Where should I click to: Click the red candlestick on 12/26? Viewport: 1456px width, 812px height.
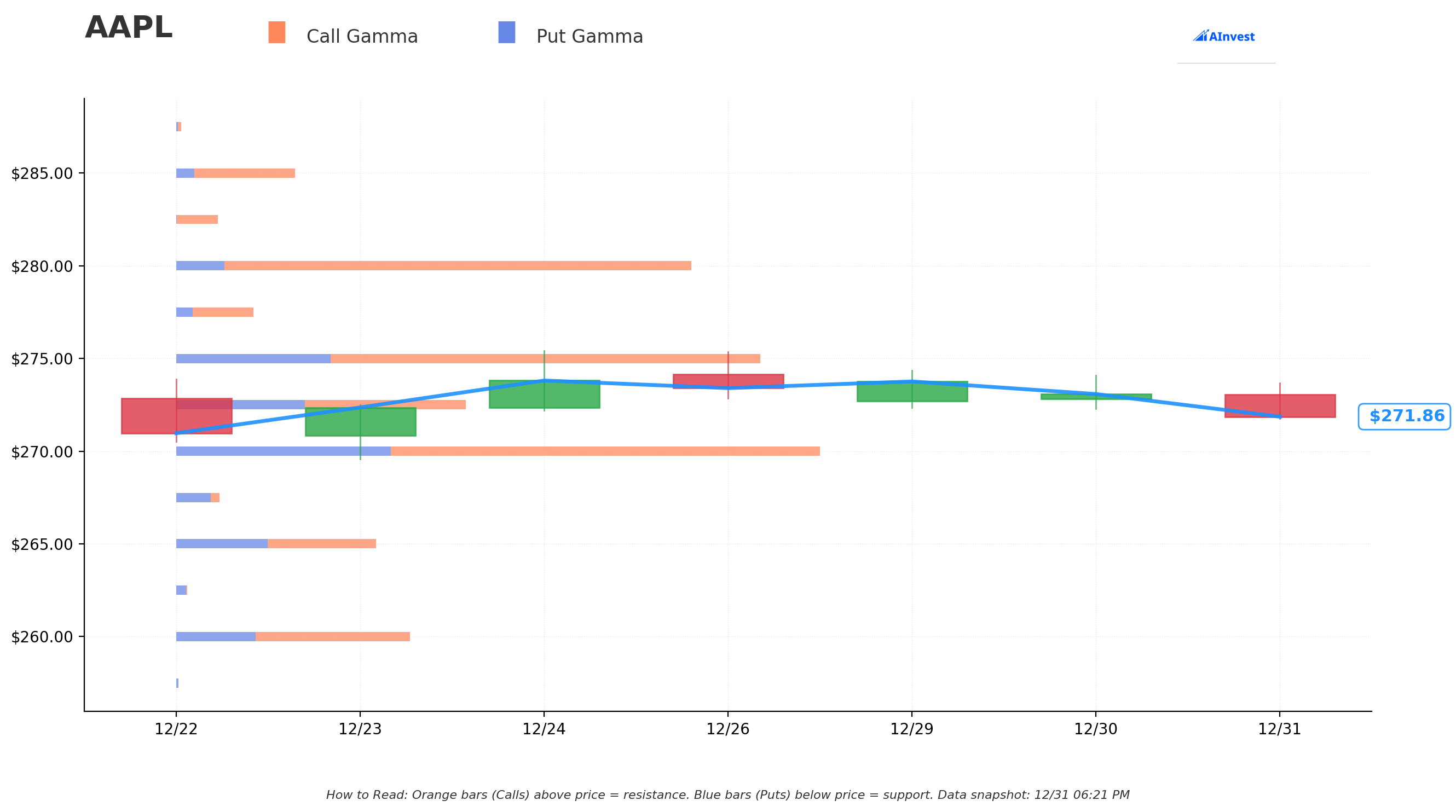click(728, 381)
